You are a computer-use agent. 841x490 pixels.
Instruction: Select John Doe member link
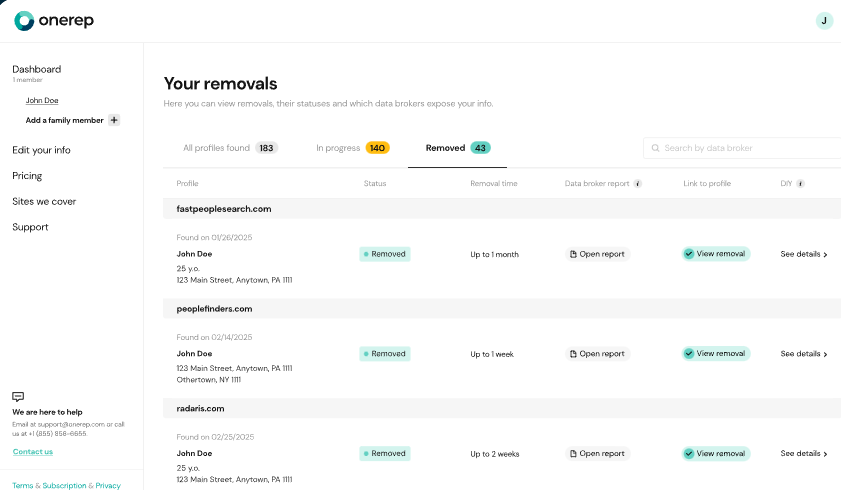42,100
